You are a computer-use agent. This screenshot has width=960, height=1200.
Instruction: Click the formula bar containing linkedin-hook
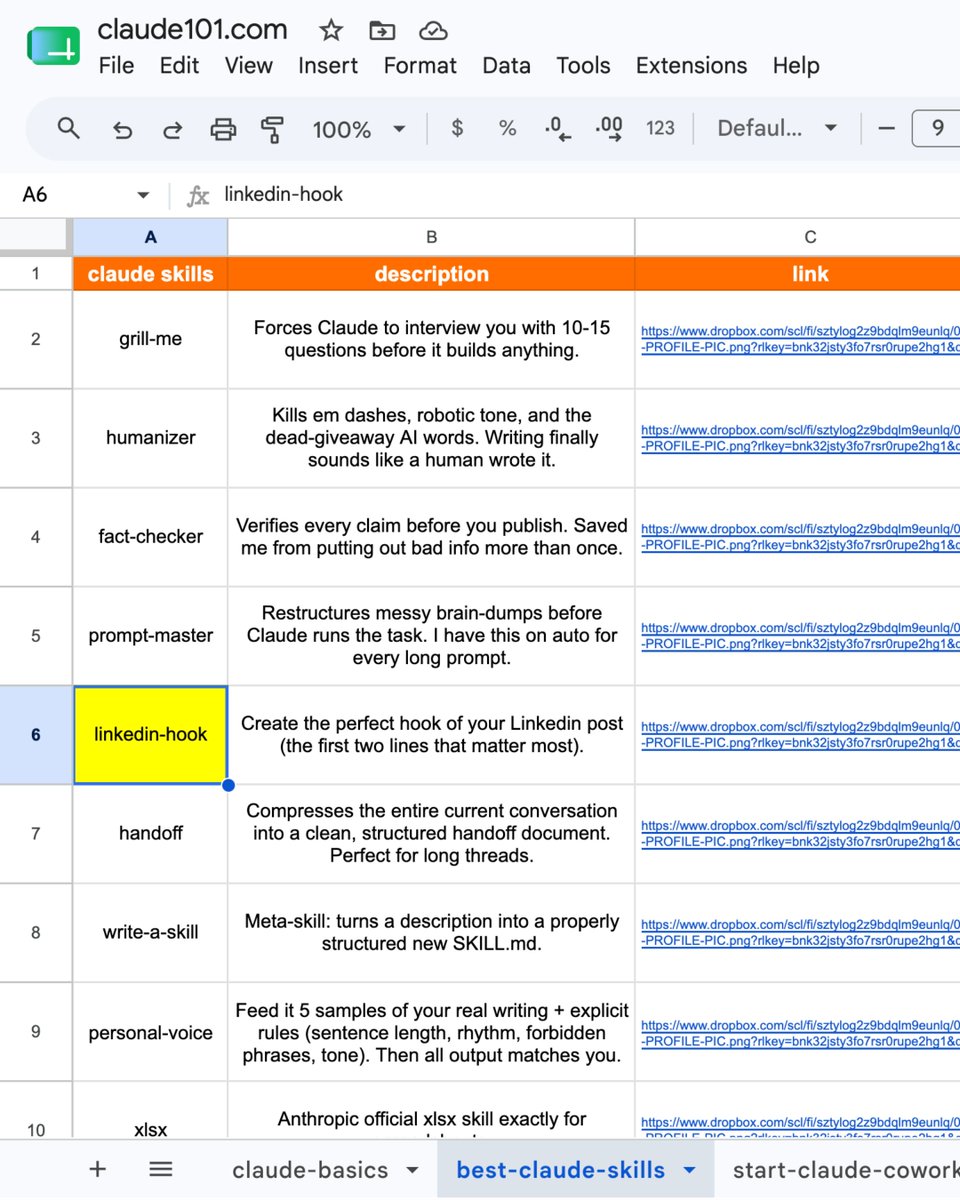click(x=590, y=194)
